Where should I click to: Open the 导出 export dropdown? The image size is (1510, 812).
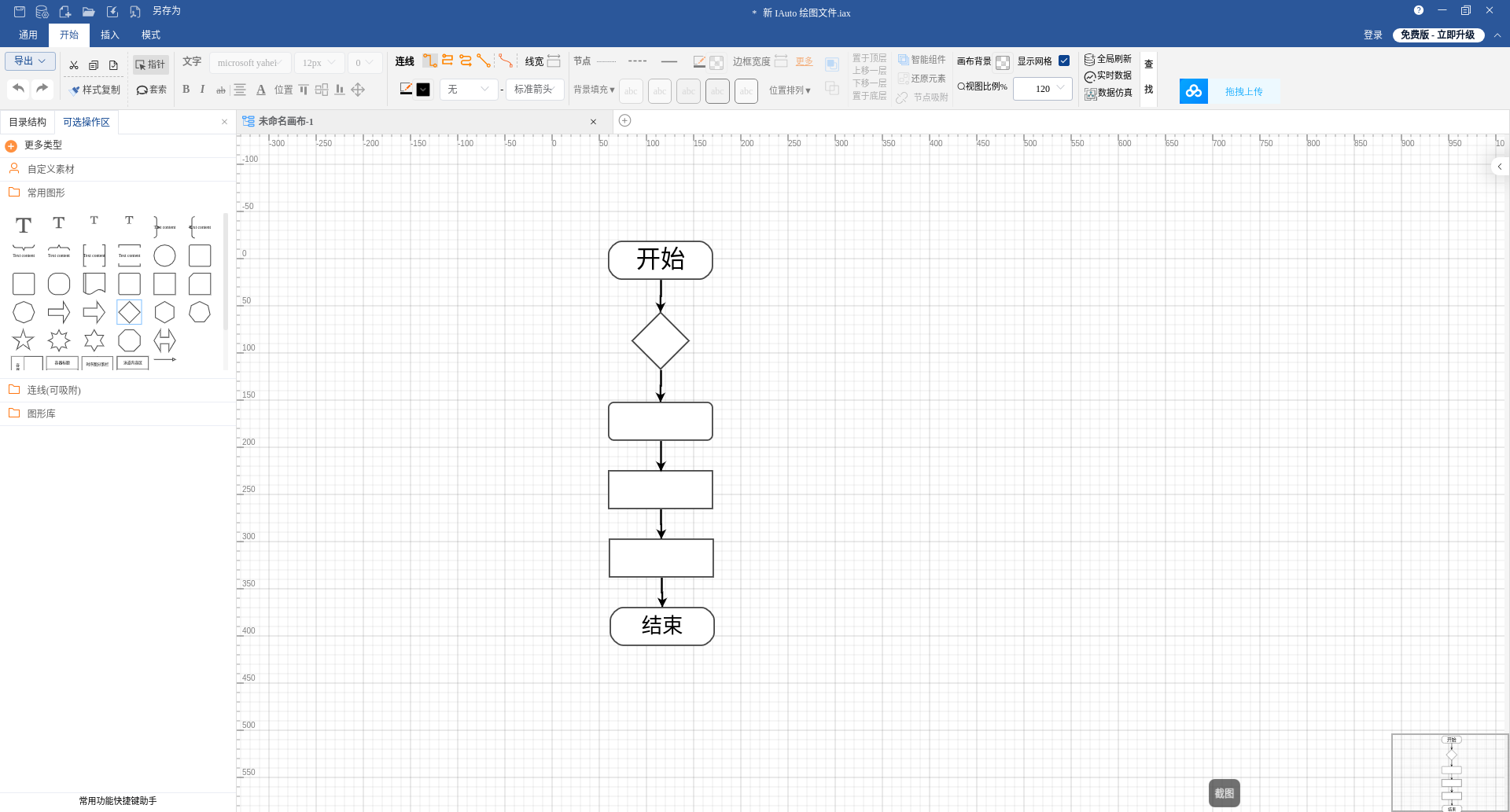pos(30,61)
